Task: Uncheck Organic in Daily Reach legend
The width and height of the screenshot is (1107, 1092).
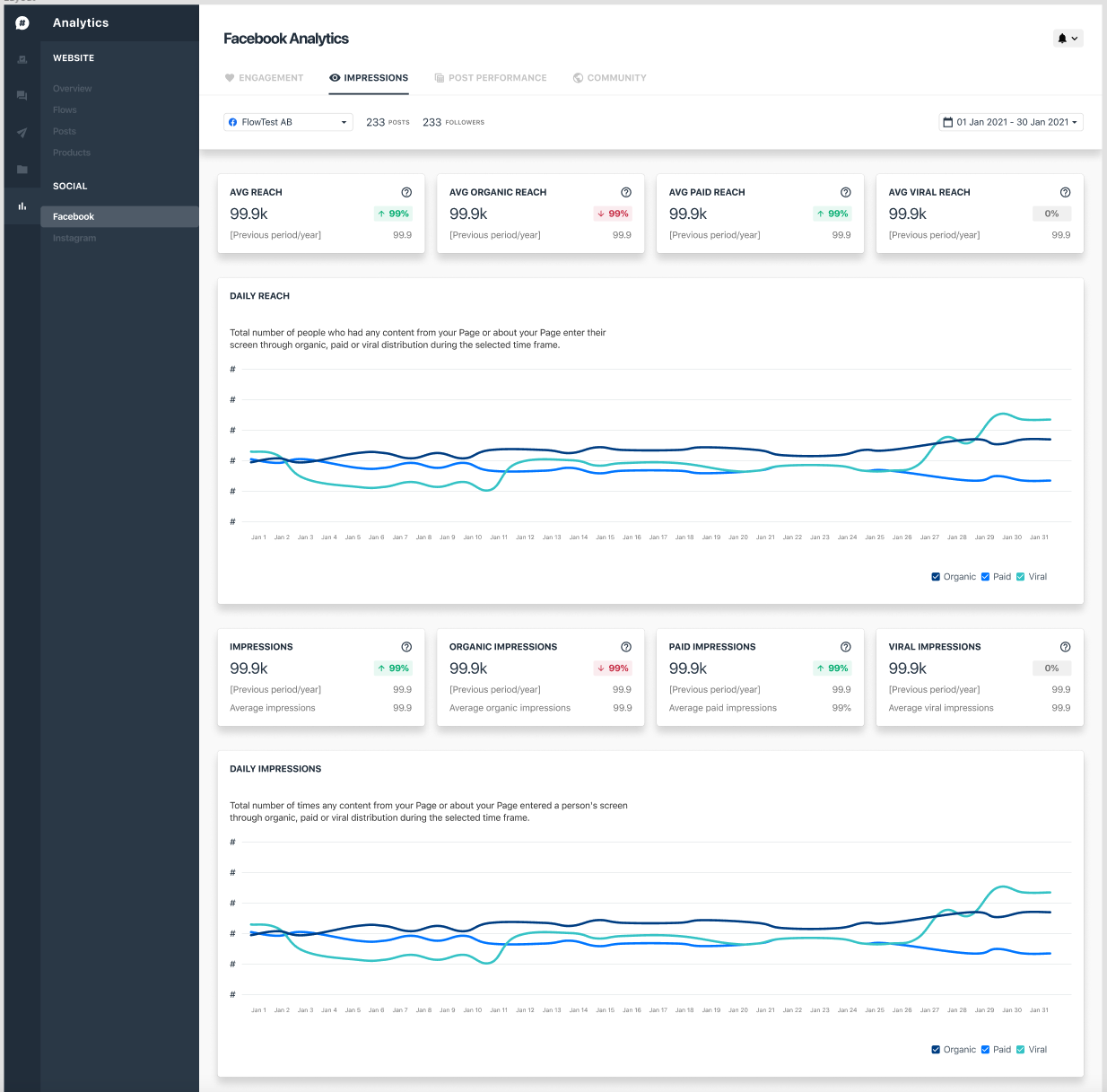Action: [937, 577]
